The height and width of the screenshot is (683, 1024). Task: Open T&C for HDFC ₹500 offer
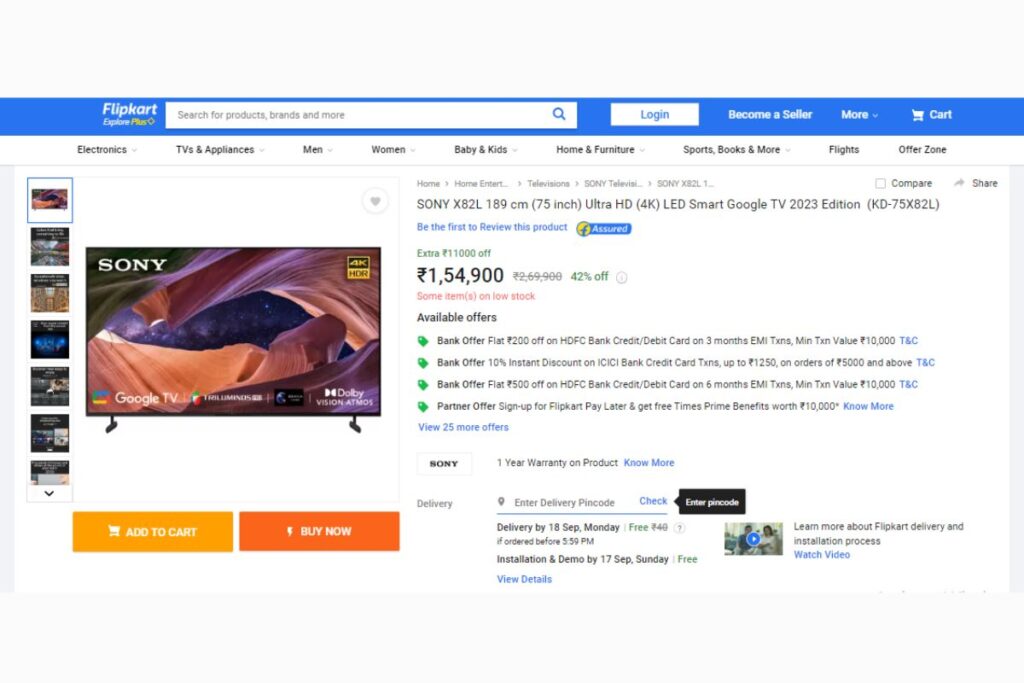tap(908, 385)
